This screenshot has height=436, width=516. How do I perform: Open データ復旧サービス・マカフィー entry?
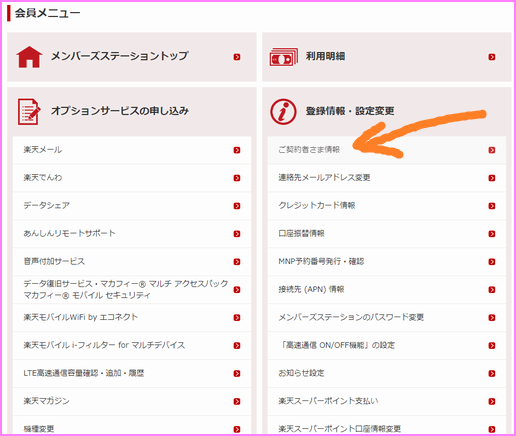point(132,290)
